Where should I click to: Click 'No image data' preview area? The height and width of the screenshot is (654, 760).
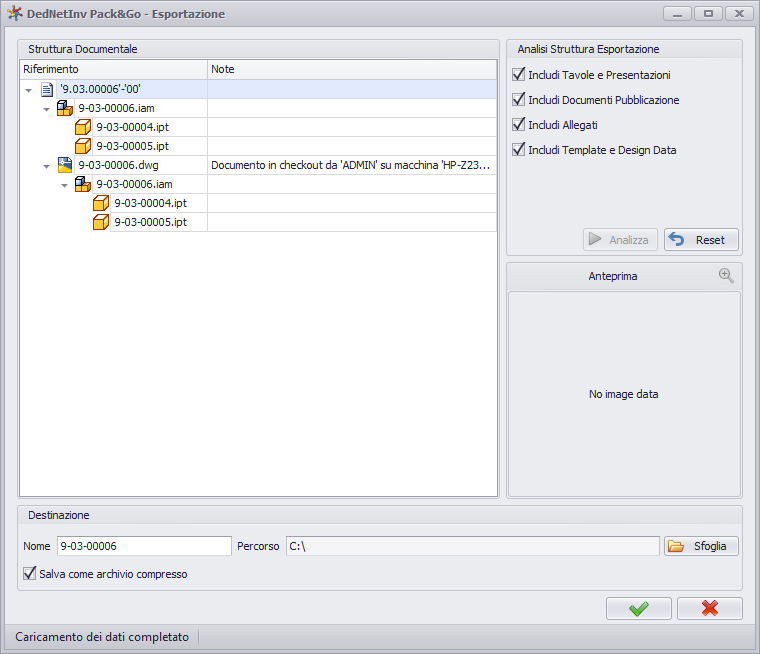click(x=623, y=394)
